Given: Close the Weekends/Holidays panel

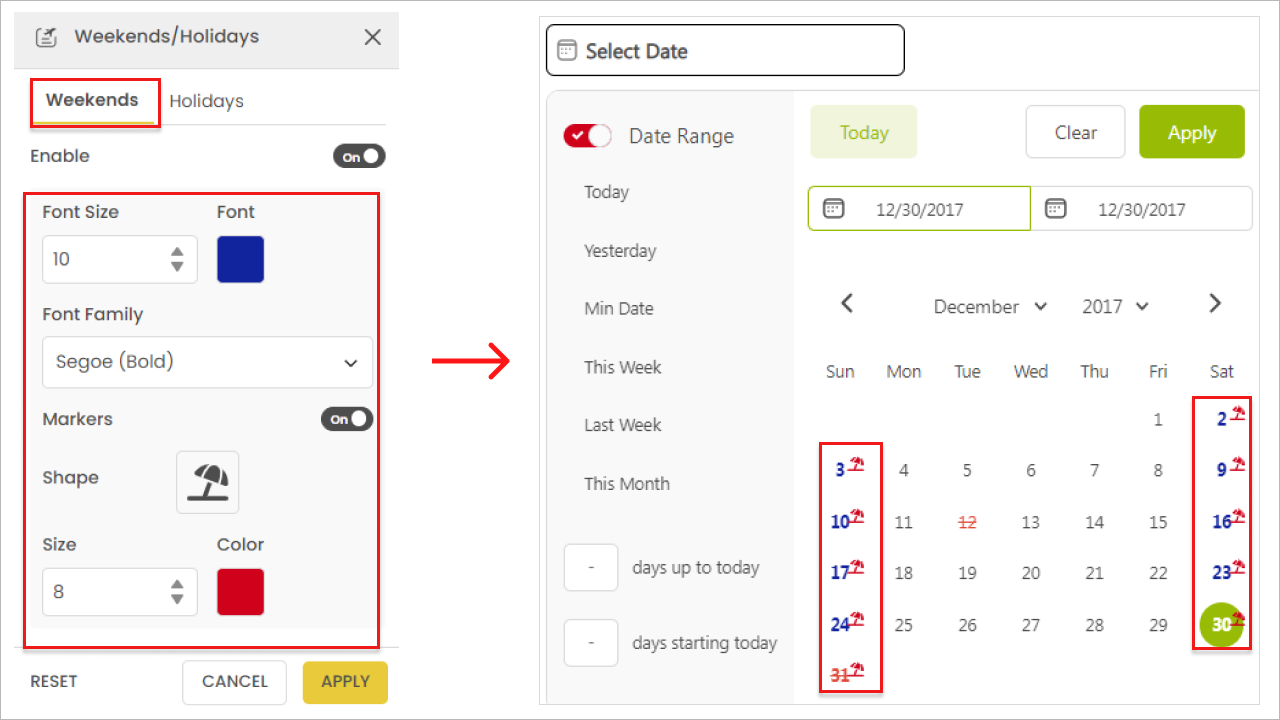Looking at the screenshot, I should pos(373,37).
